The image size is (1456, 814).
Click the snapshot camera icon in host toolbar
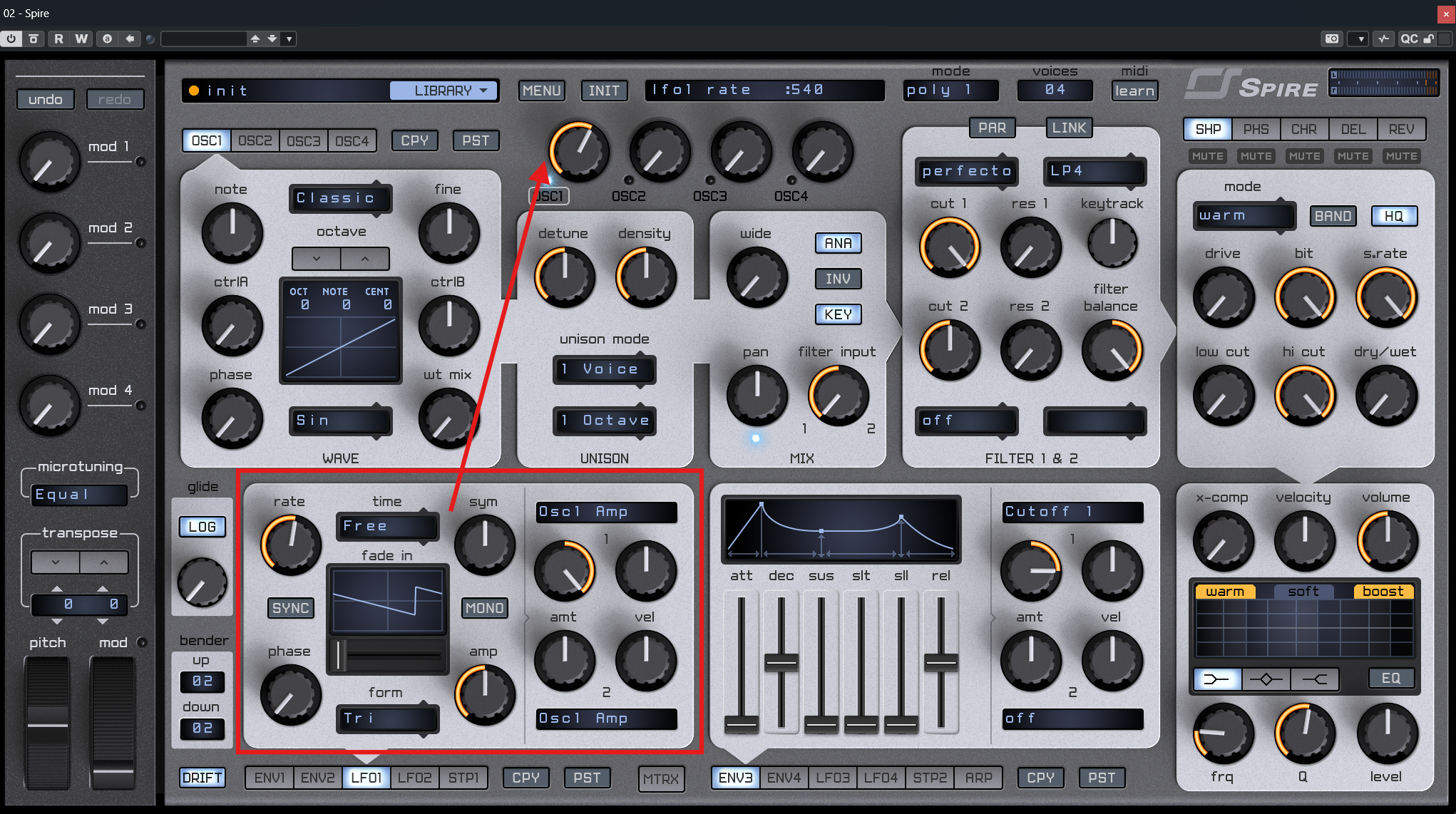[x=1332, y=38]
